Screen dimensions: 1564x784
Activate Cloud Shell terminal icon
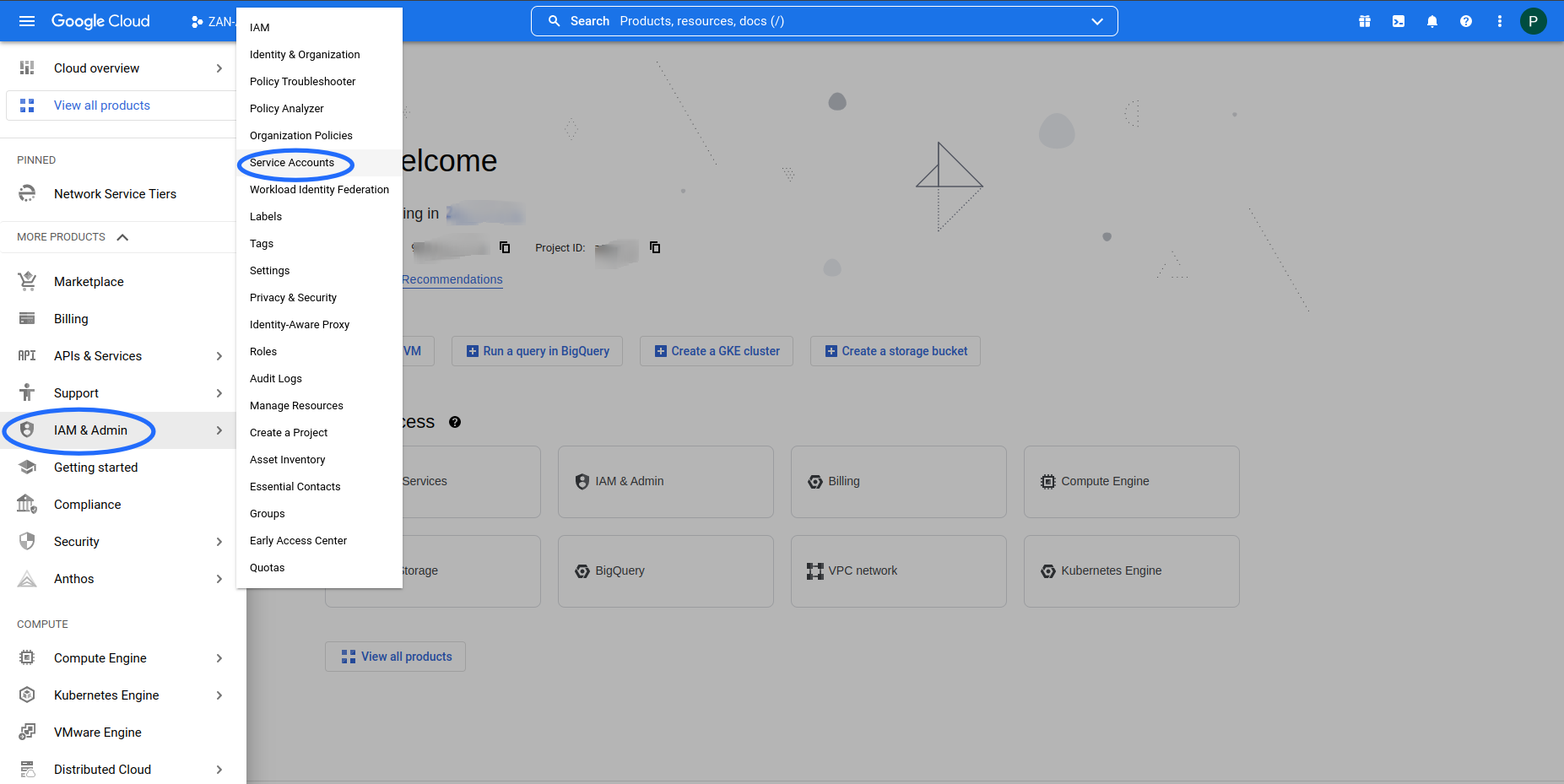[x=1399, y=21]
